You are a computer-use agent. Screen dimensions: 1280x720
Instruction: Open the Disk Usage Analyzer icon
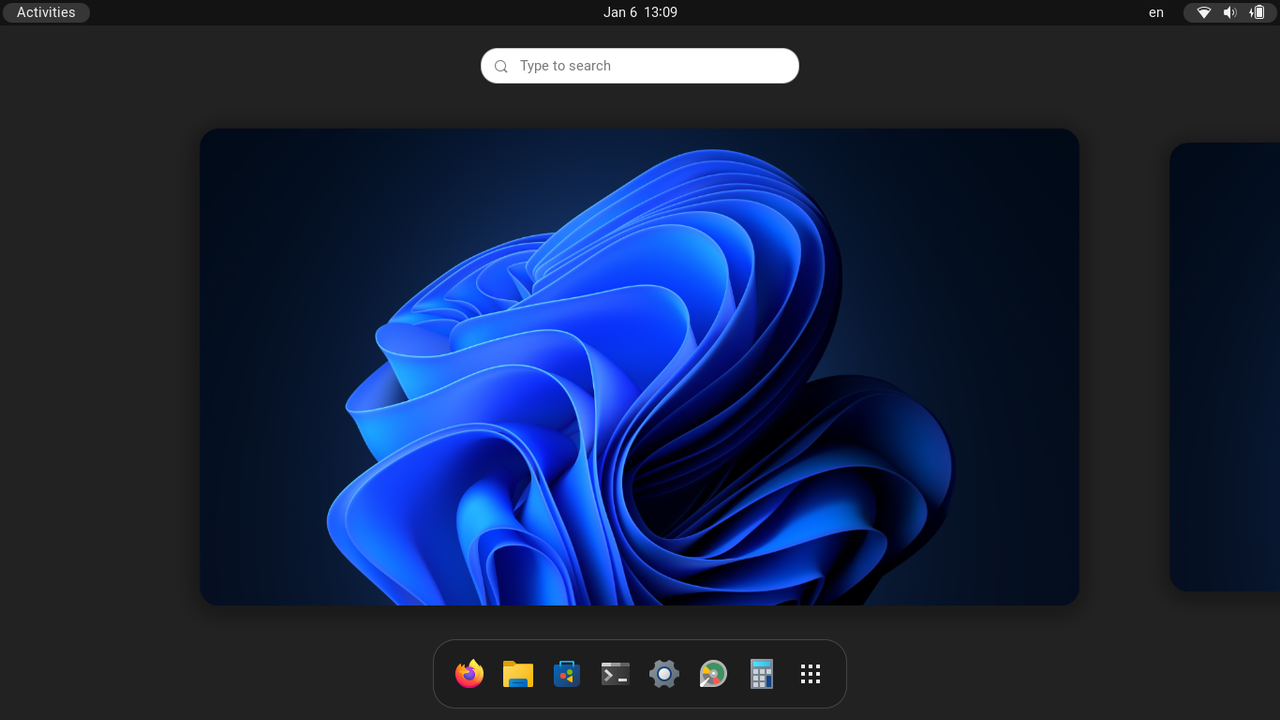pos(713,674)
